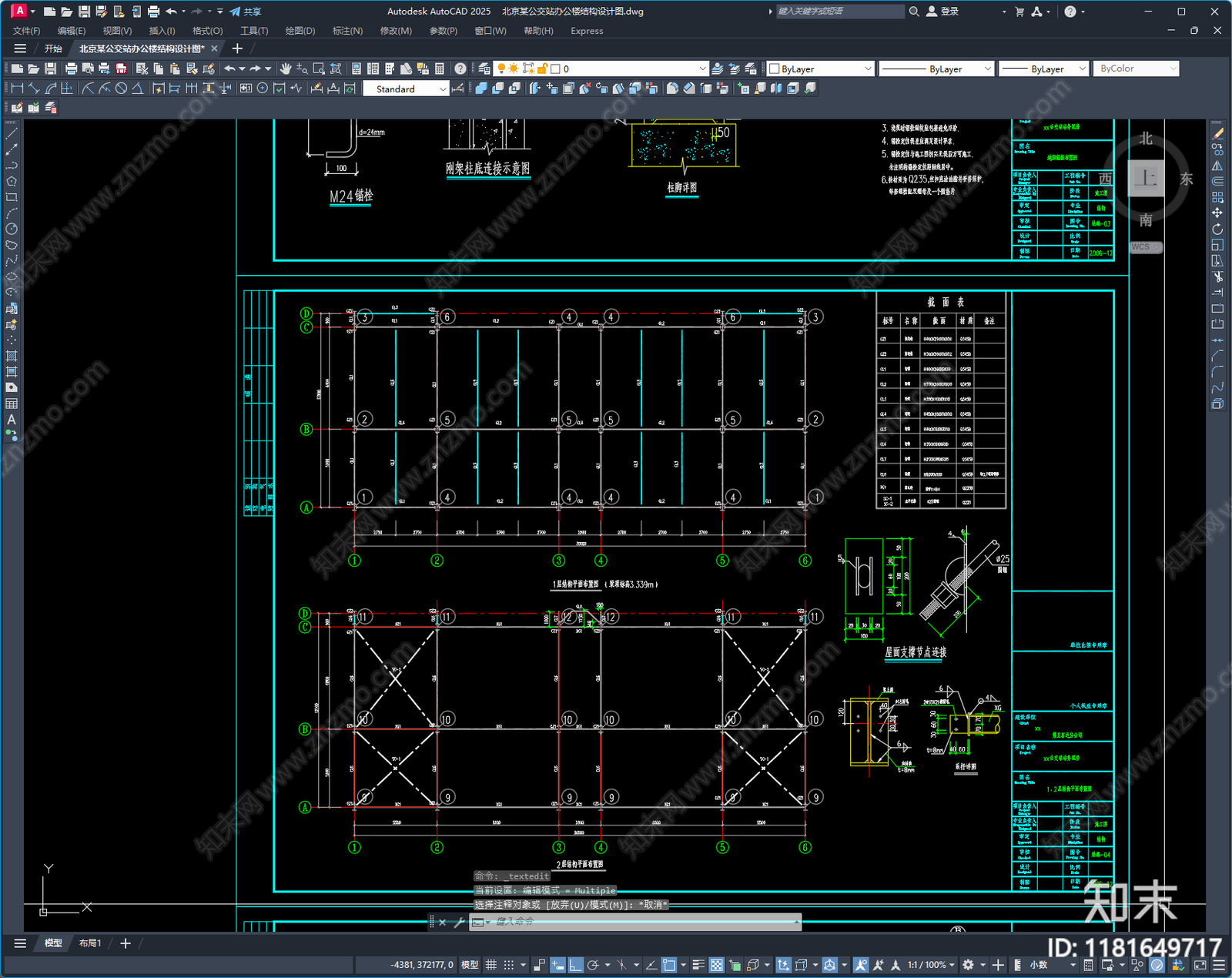This screenshot has height=978, width=1232.
Task: Click the Pan hand tool icon
Action: 286,69
